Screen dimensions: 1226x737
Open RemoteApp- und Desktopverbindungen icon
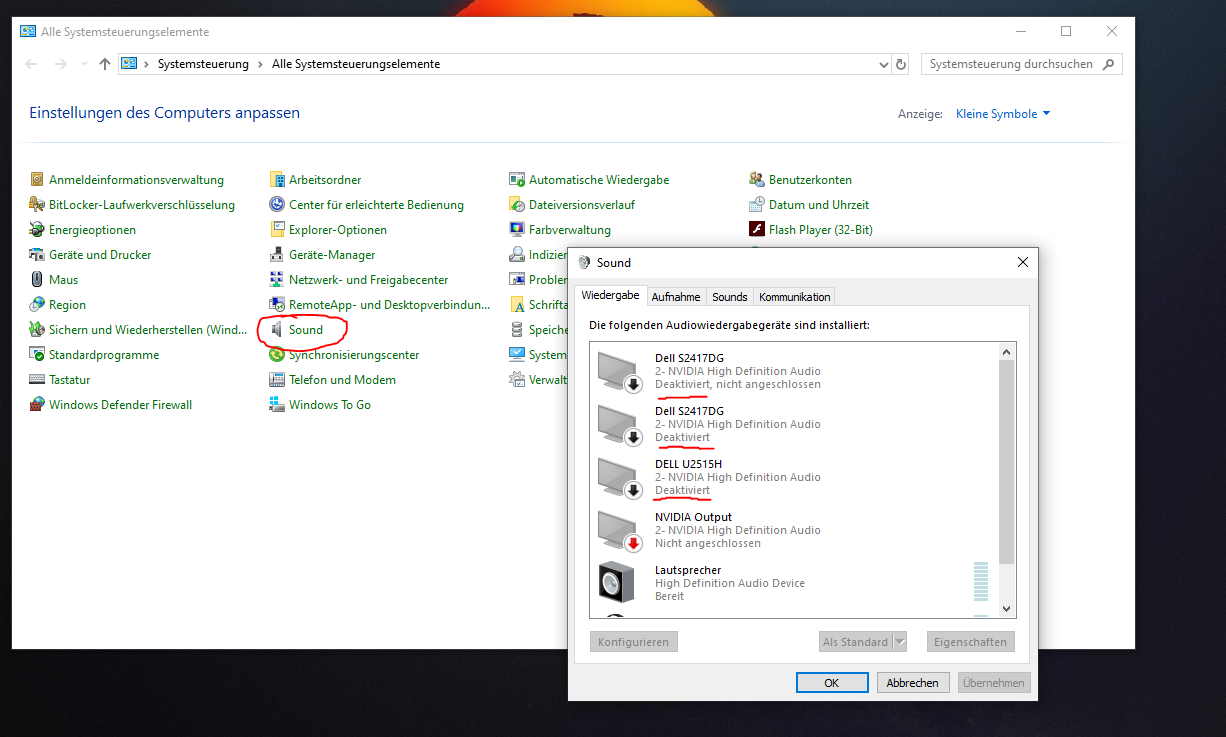point(278,305)
